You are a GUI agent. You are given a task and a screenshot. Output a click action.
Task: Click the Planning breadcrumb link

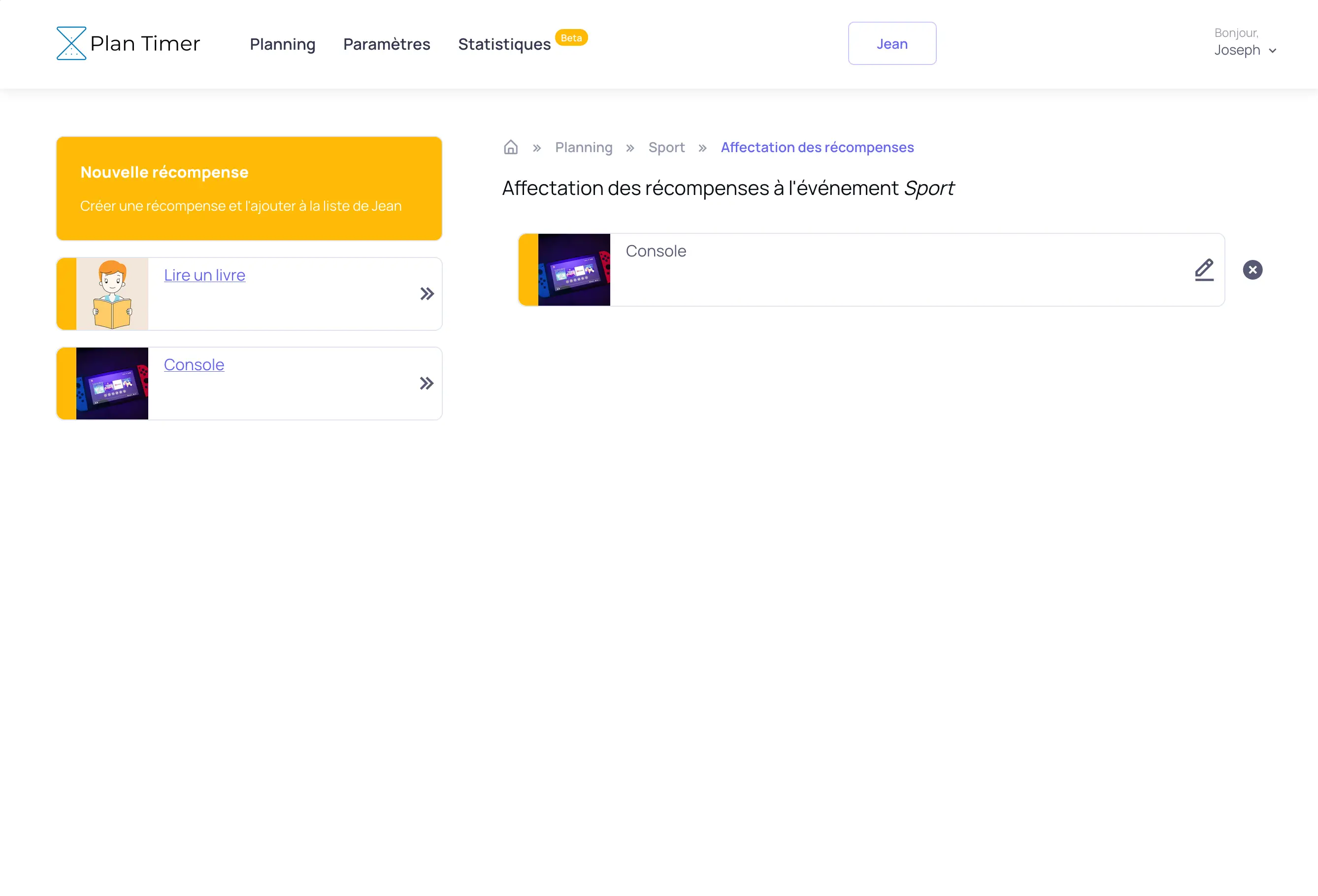point(583,147)
